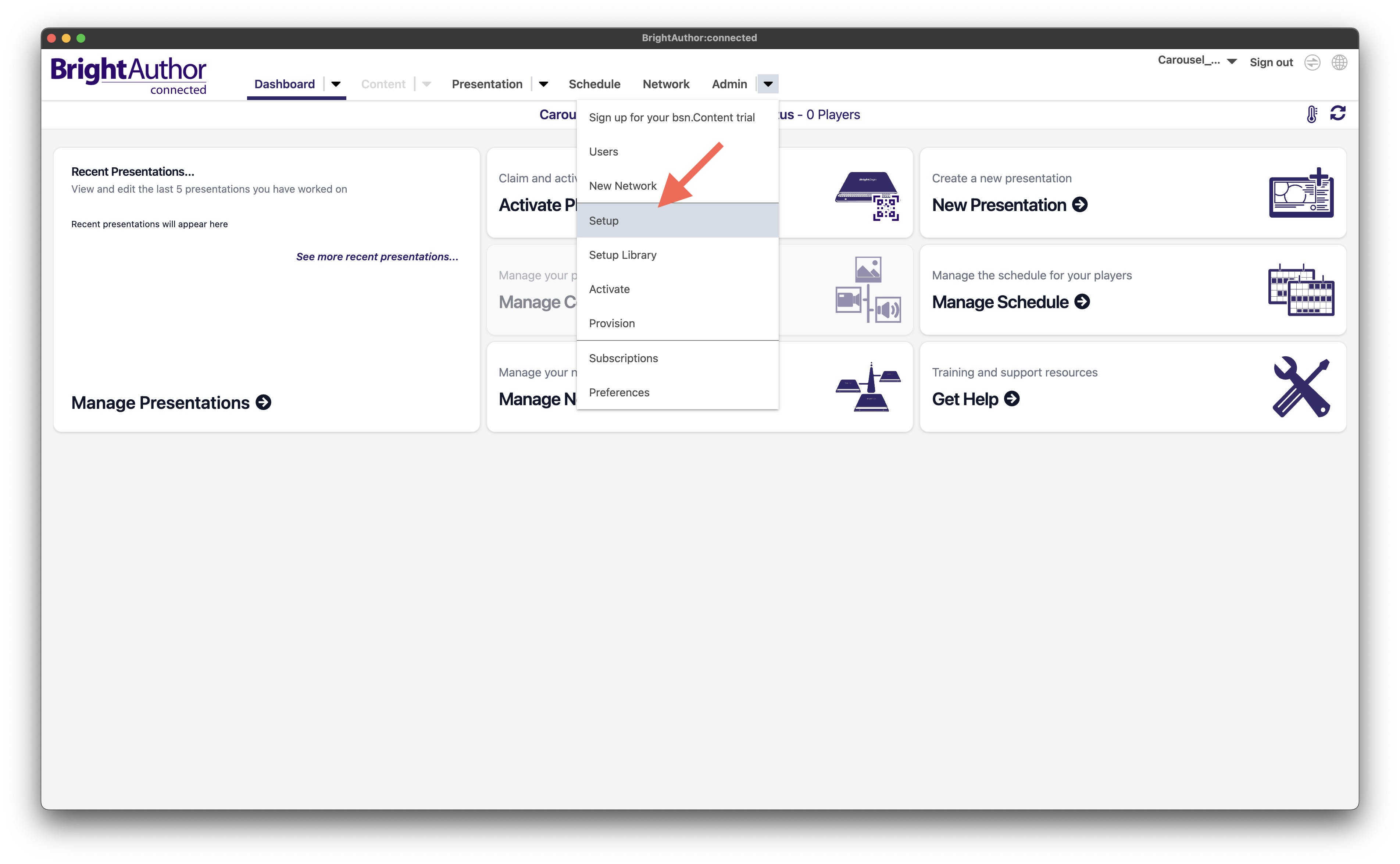This screenshot has width=1400, height=864.
Task: Click the Manage Schedule calendar icon
Action: coord(1301,290)
